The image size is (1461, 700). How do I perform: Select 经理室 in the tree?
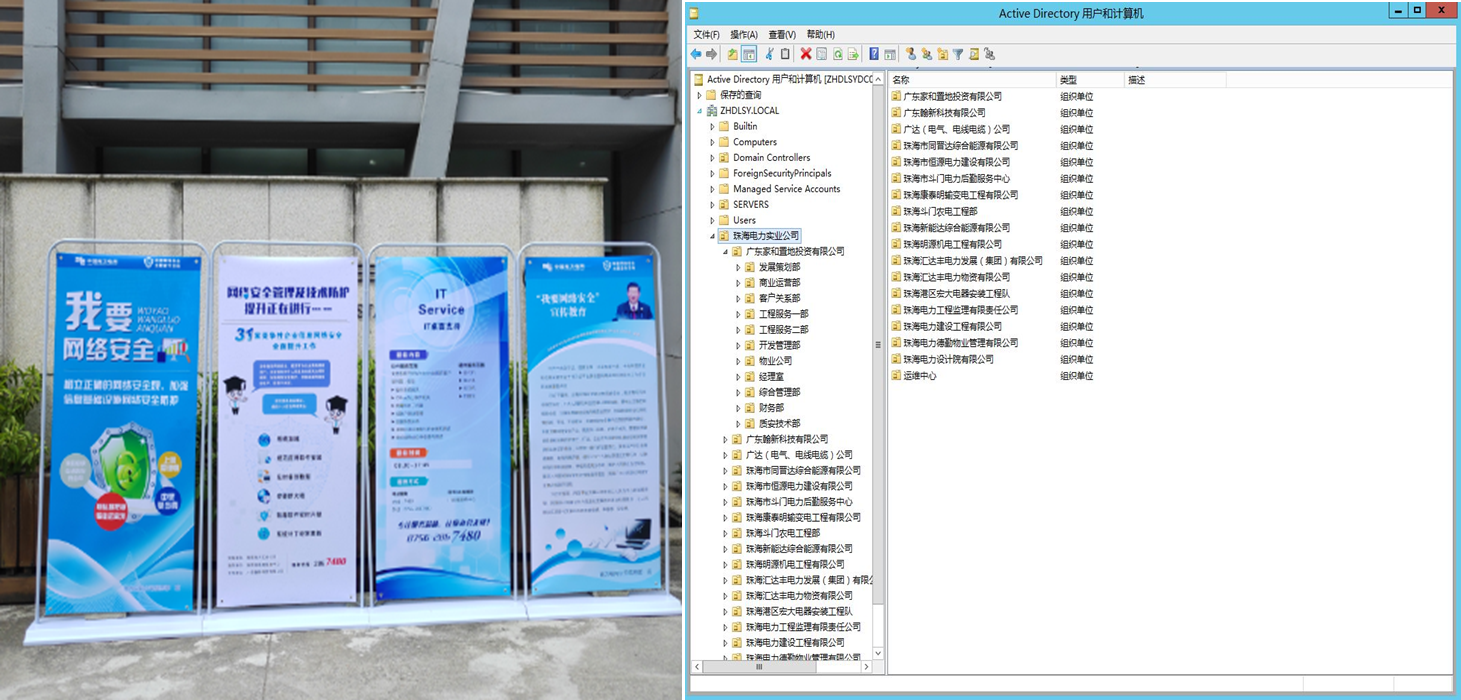point(771,377)
